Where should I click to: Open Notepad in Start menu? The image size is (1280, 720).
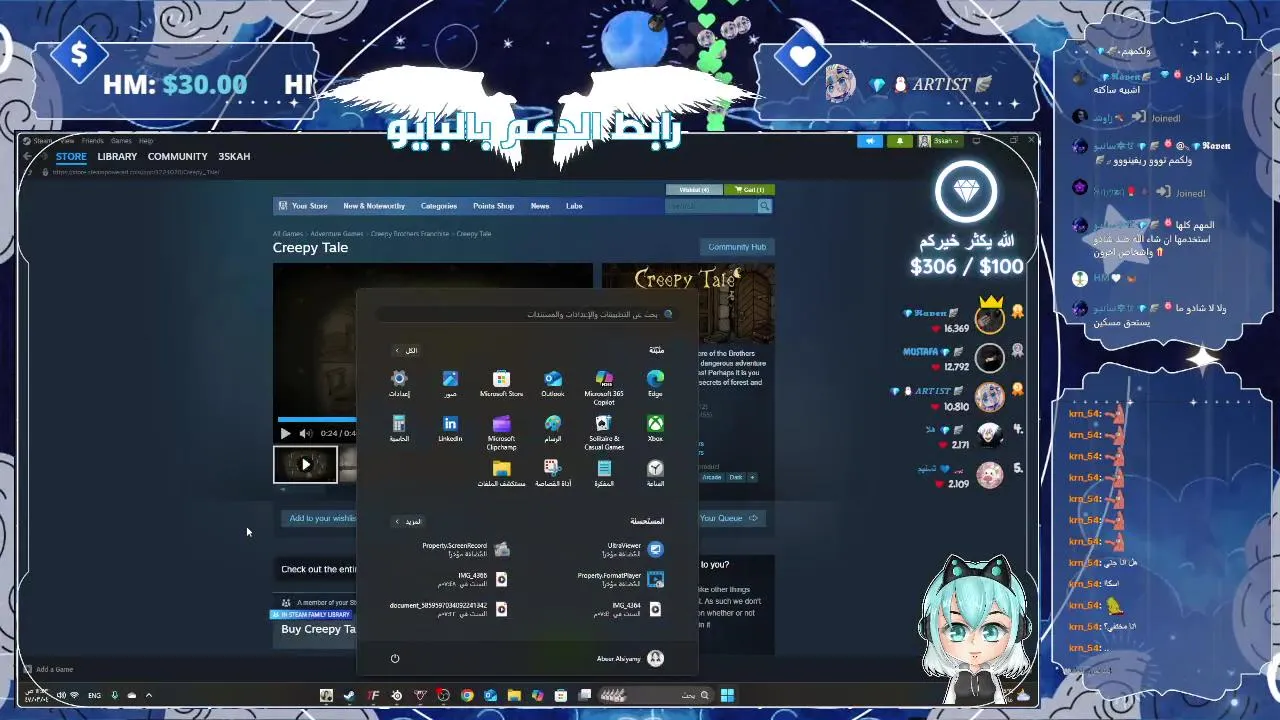604,474
